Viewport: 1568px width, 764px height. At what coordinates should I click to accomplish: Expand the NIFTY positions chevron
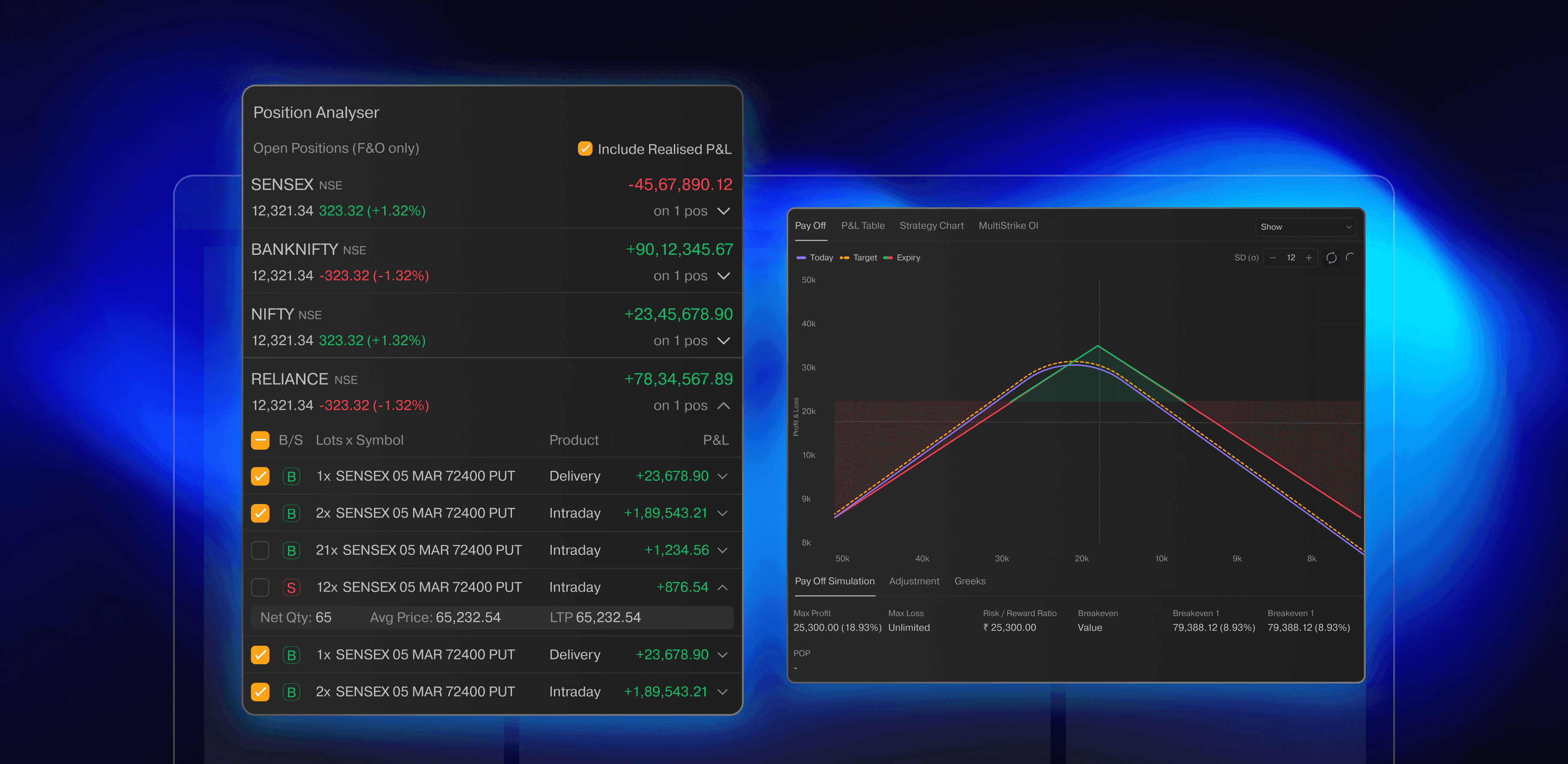pos(723,340)
